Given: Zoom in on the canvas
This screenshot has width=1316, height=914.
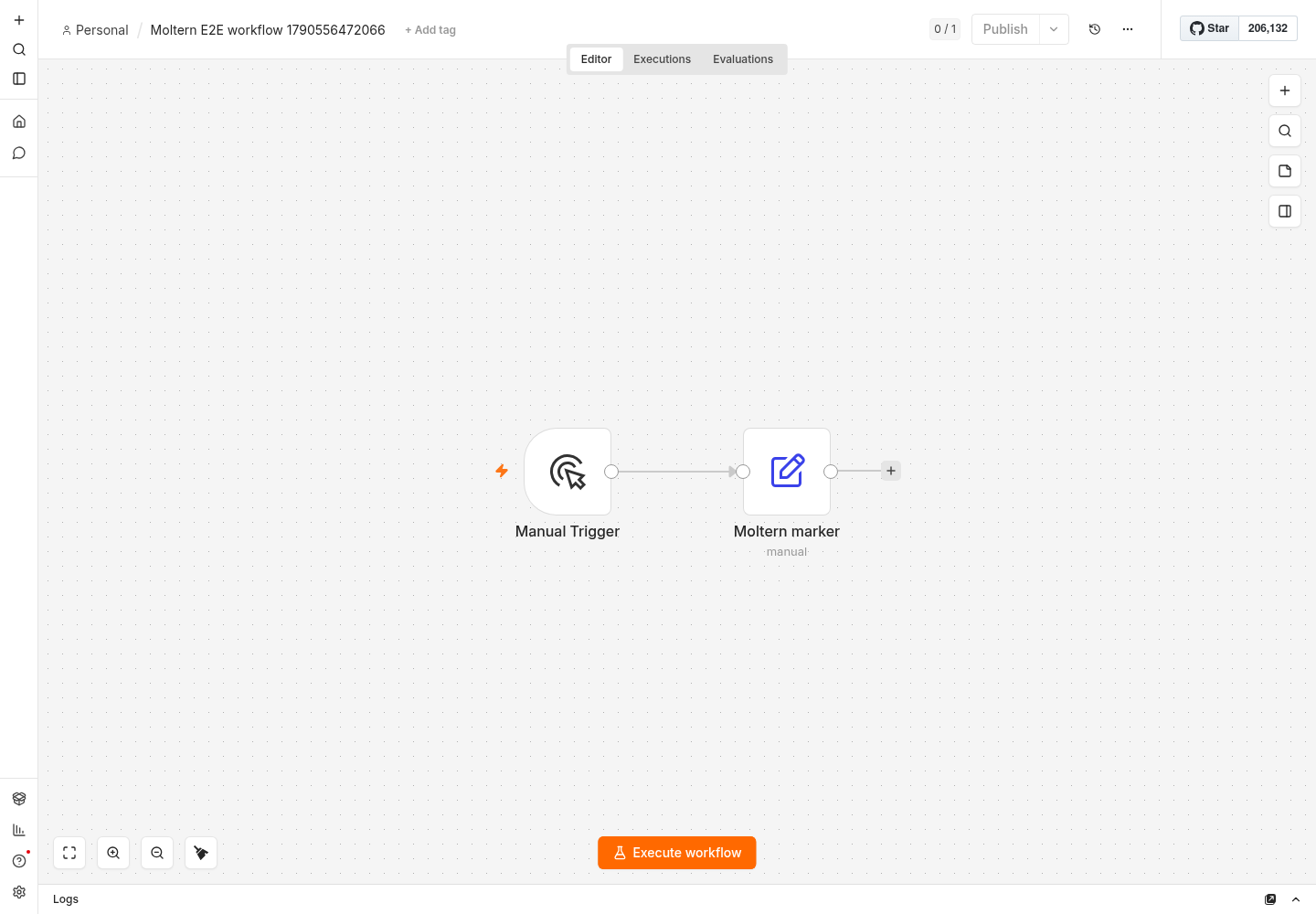Looking at the screenshot, I should click(113, 853).
